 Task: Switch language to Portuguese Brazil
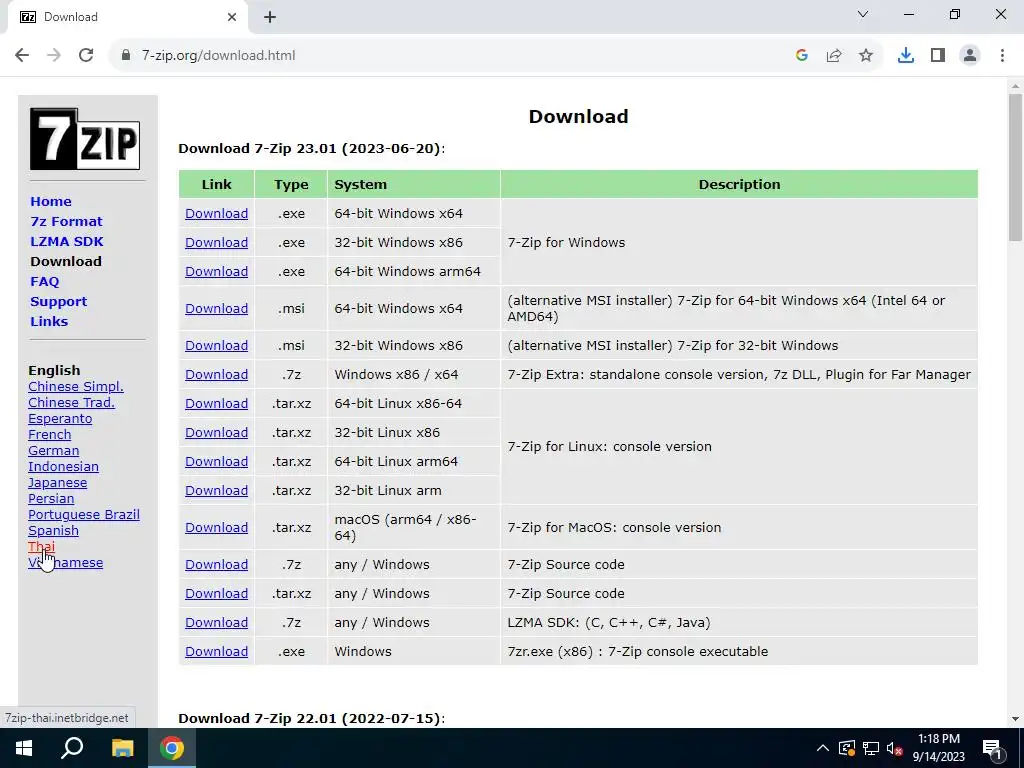point(84,515)
